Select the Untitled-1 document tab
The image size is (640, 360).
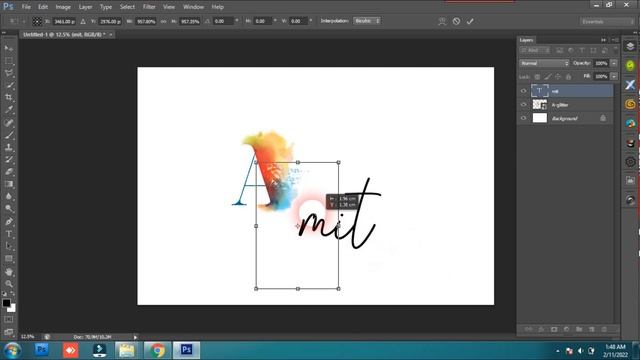[64, 35]
